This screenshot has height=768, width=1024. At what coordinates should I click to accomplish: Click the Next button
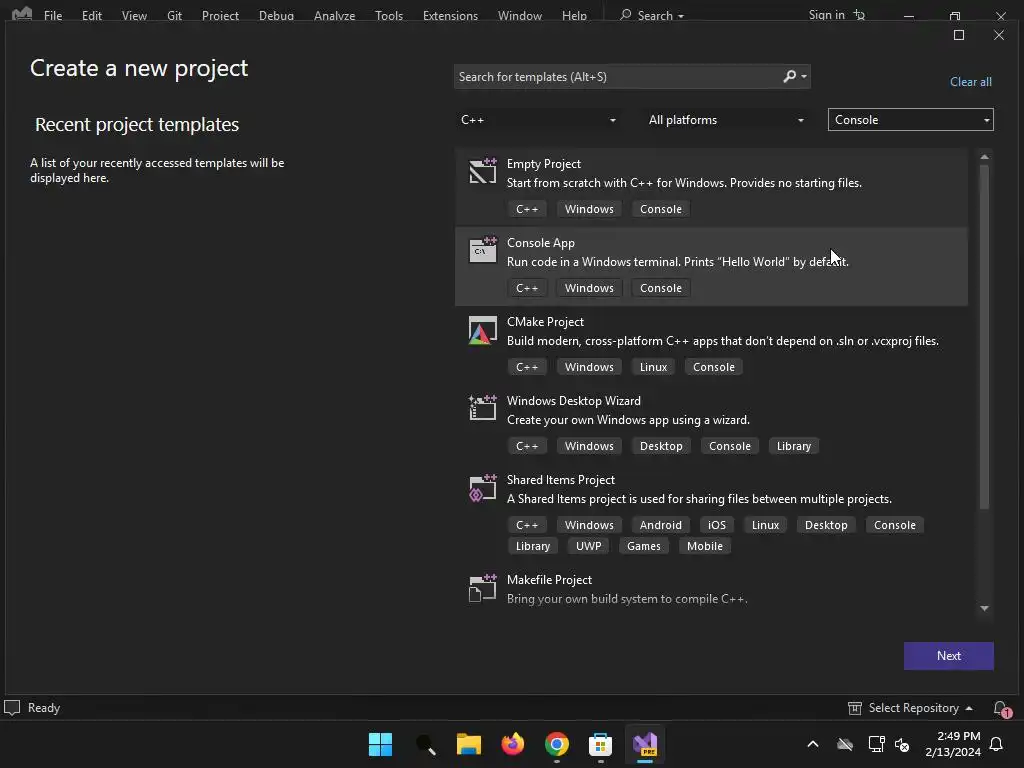click(x=948, y=656)
